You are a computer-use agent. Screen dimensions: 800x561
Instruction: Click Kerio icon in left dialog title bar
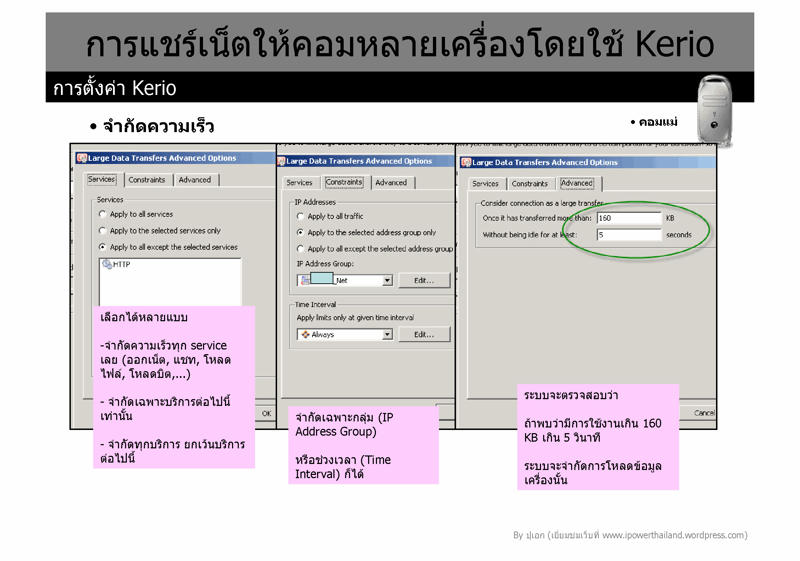coord(82,158)
